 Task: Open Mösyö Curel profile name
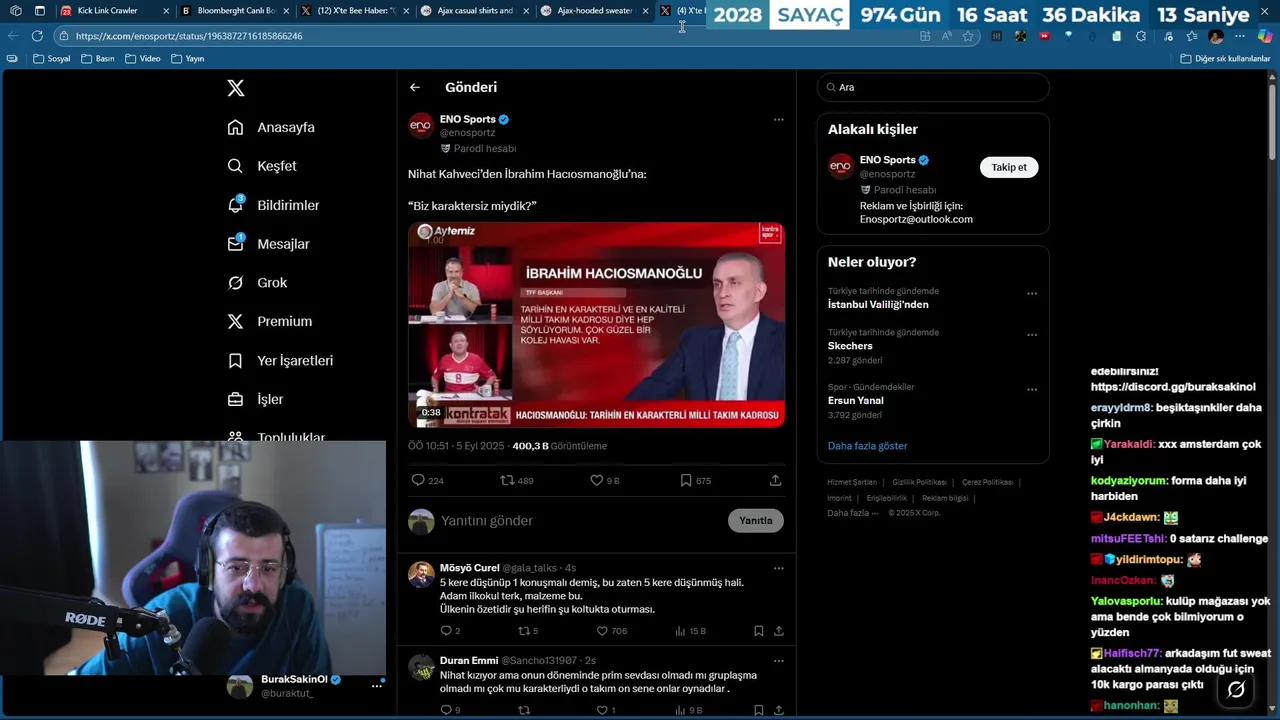pos(469,568)
